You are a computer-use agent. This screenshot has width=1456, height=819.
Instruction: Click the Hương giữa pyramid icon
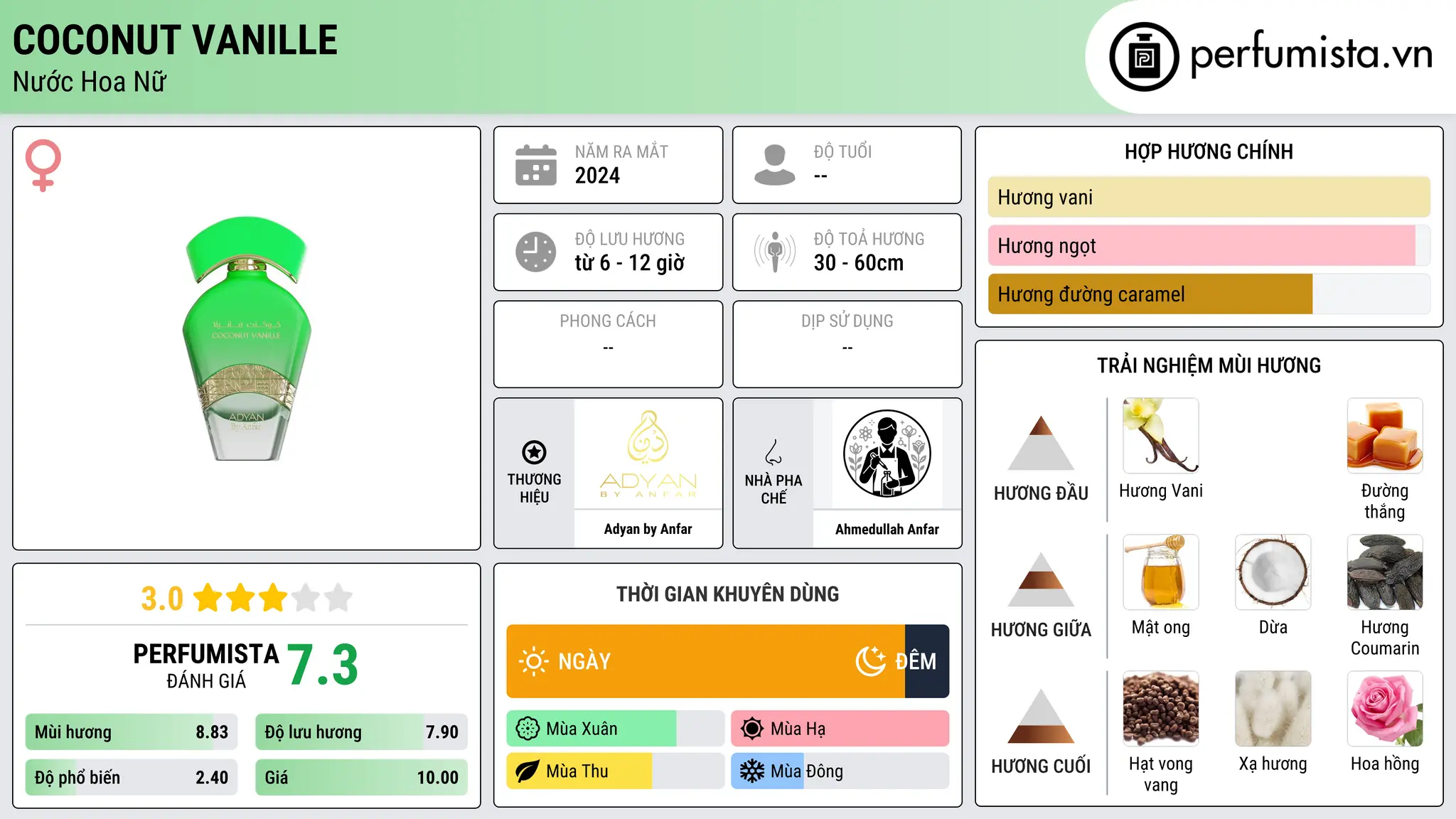tap(1041, 579)
